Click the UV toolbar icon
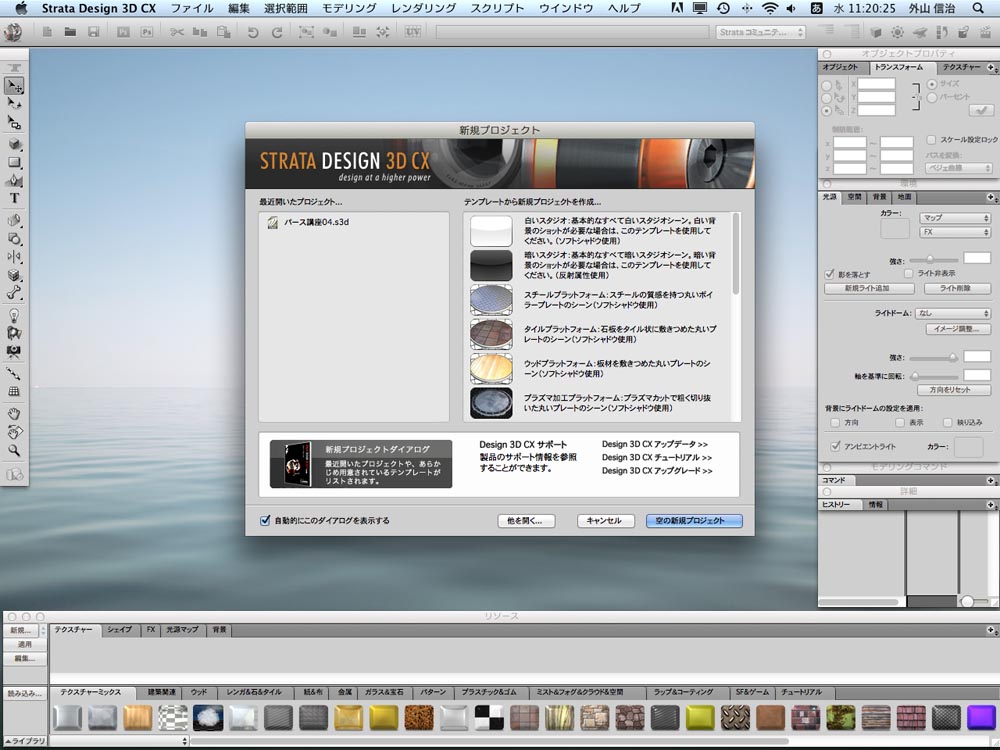 [x=413, y=31]
